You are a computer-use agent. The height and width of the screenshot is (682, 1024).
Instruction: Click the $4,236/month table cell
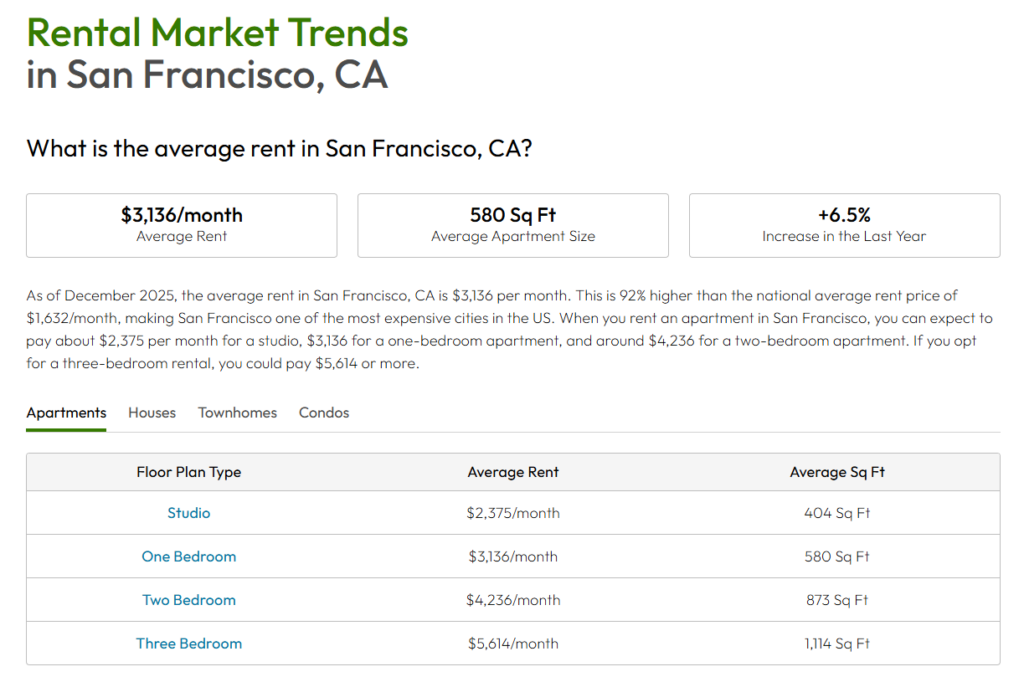[x=513, y=600]
